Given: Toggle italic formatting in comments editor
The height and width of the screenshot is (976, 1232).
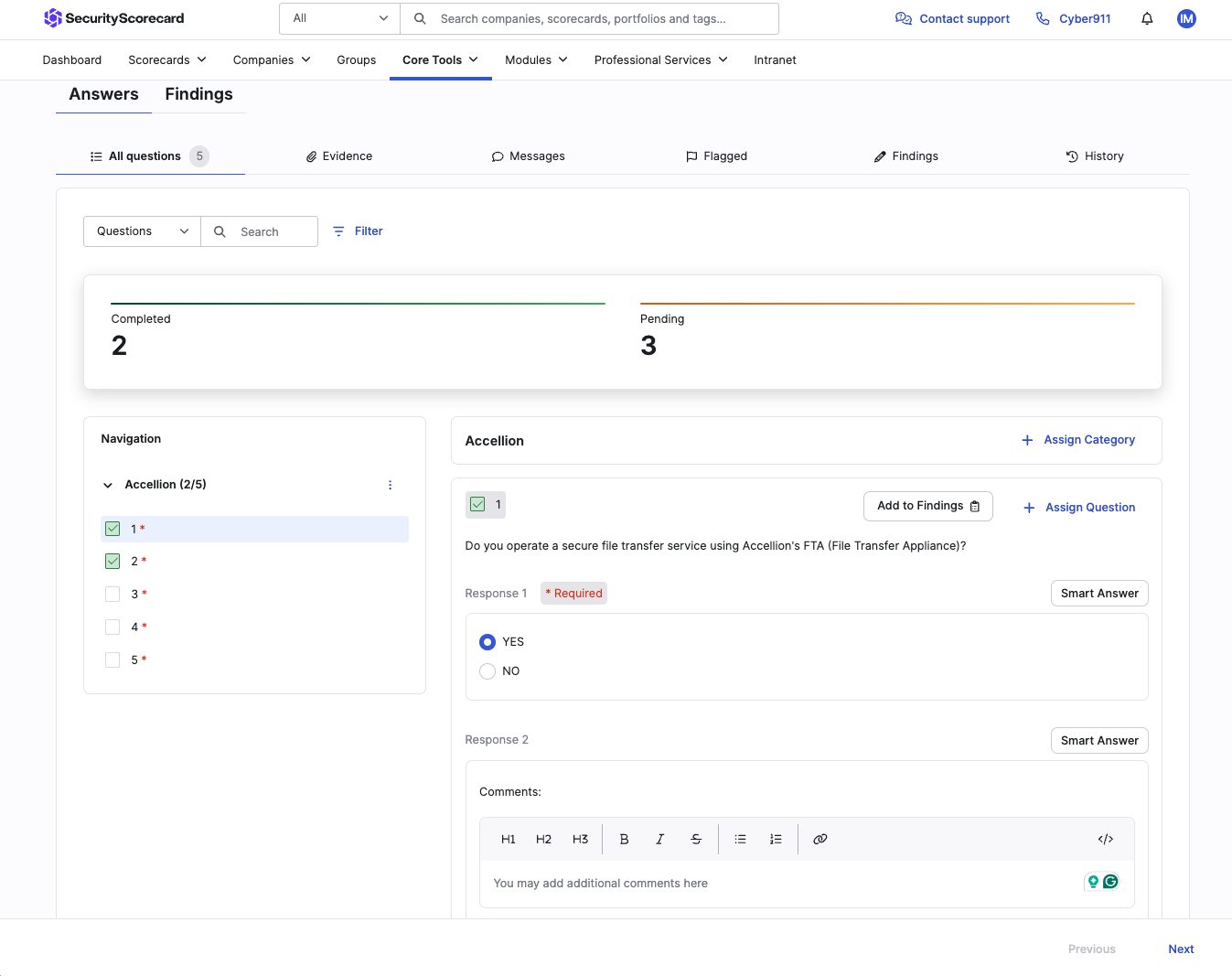Looking at the screenshot, I should coord(659,839).
